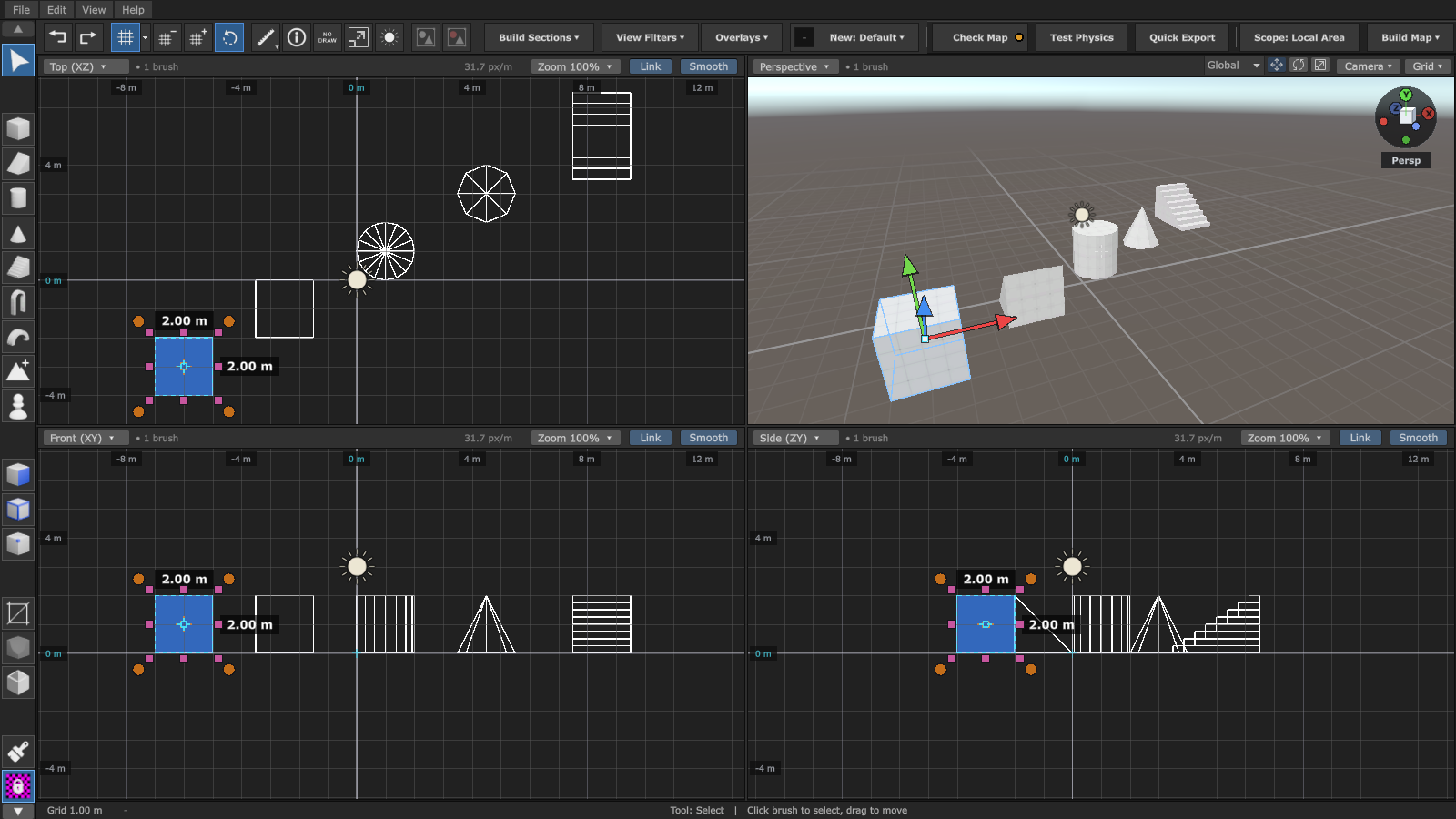Click the undo arrow icon
Screen dimensions: 1456x819
(57, 37)
